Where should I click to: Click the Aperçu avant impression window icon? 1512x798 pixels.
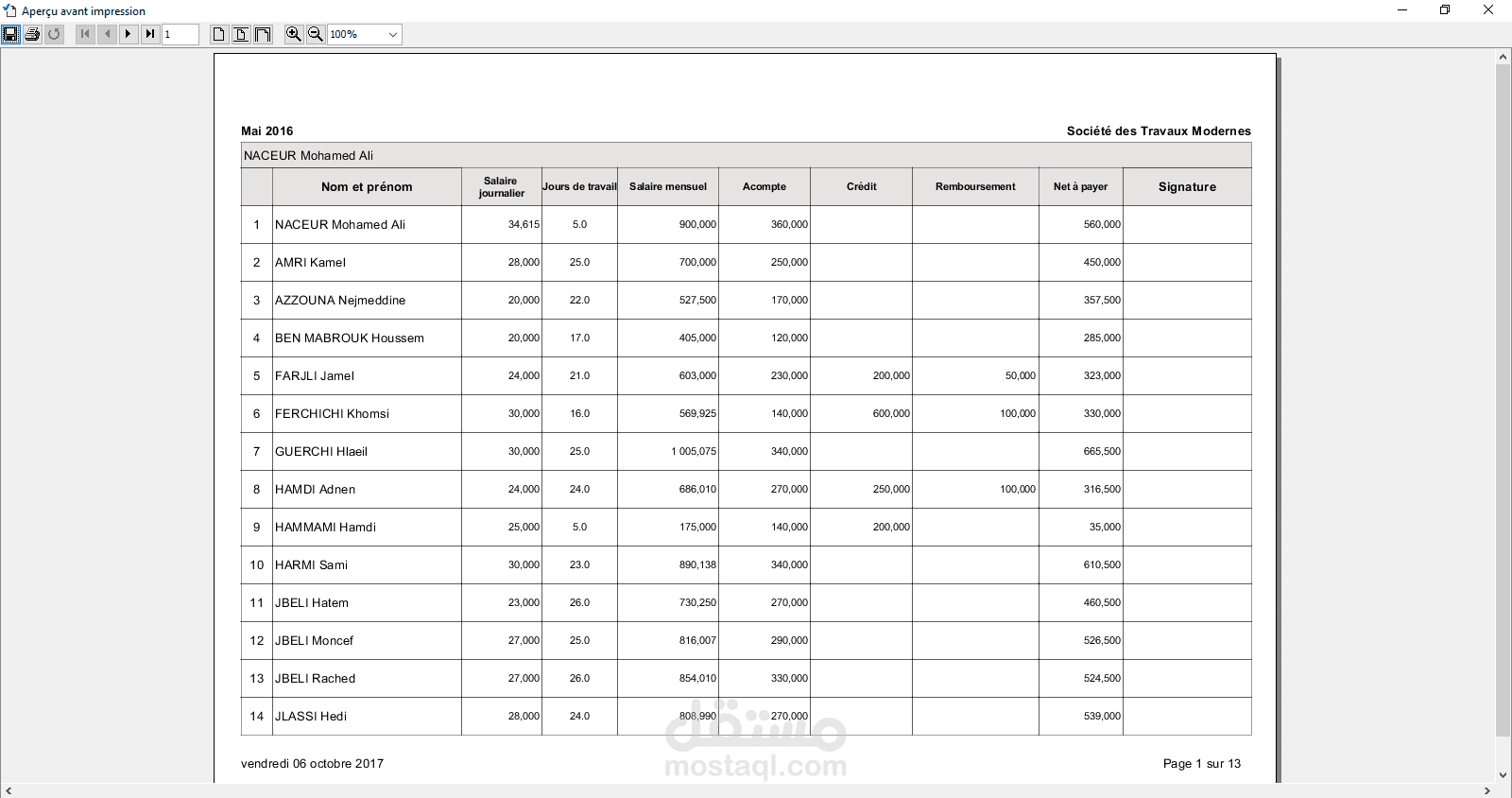pyautogui.click(x=10, y=10)
